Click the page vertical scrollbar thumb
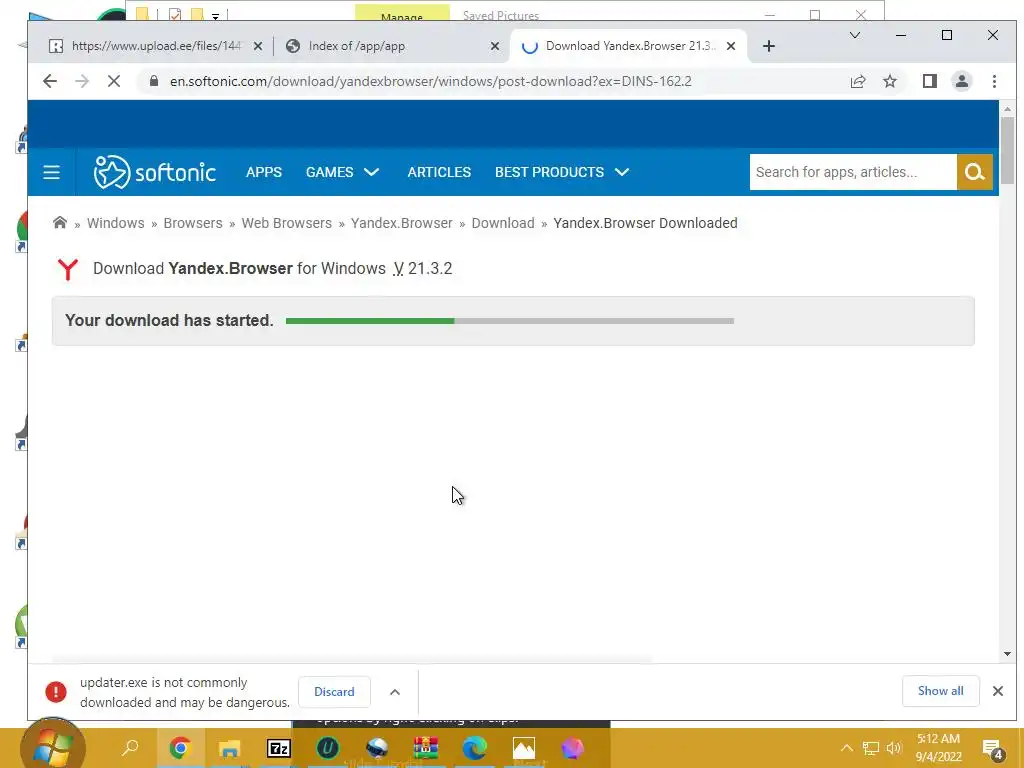 pyautogui.click(x=1007, y=150)
